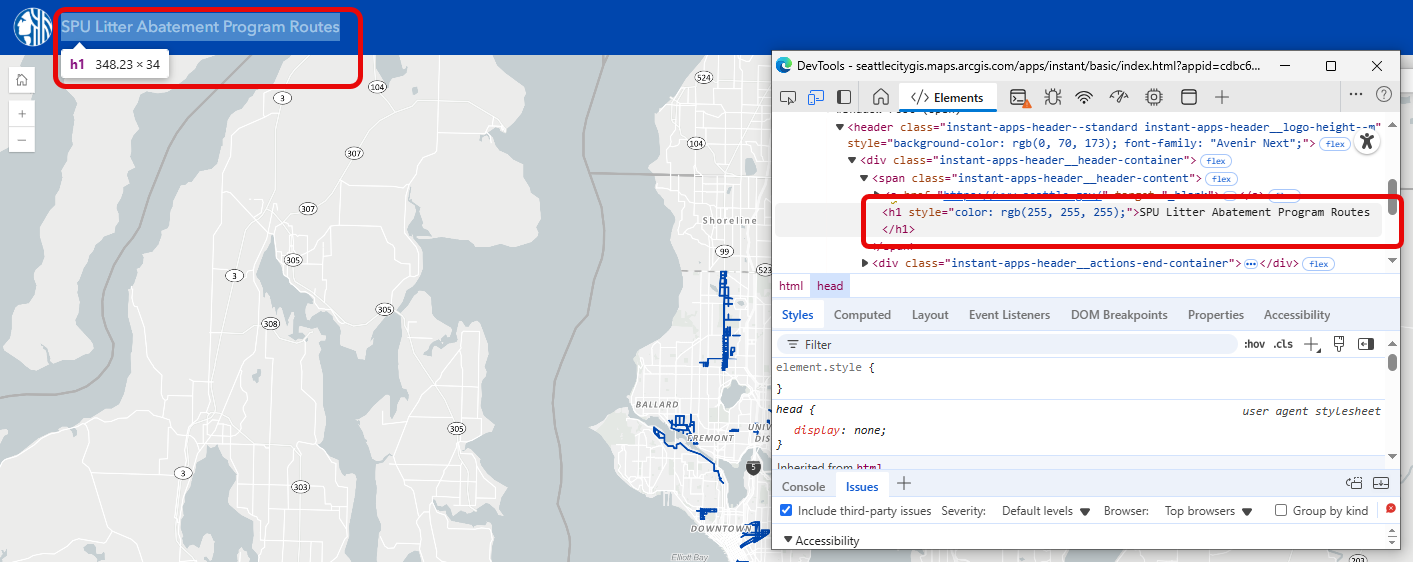Click the styles Filter input field
This screenshot has height=562, width=1413.
click(1008, 344)
